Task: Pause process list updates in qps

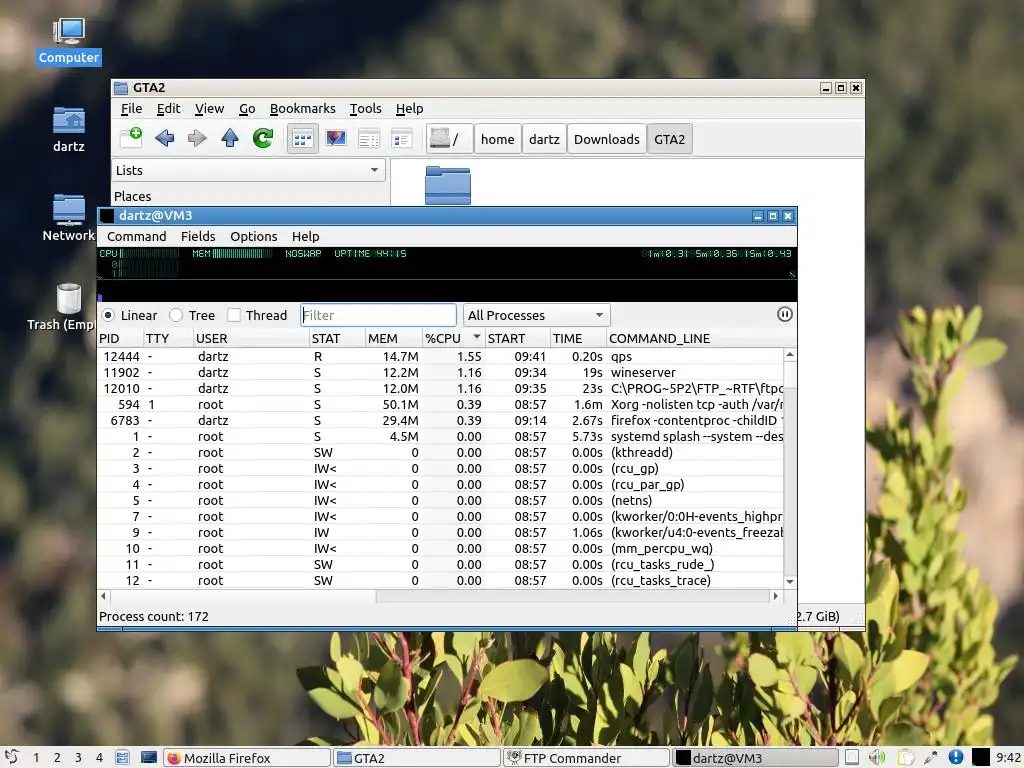Action: 785,315
